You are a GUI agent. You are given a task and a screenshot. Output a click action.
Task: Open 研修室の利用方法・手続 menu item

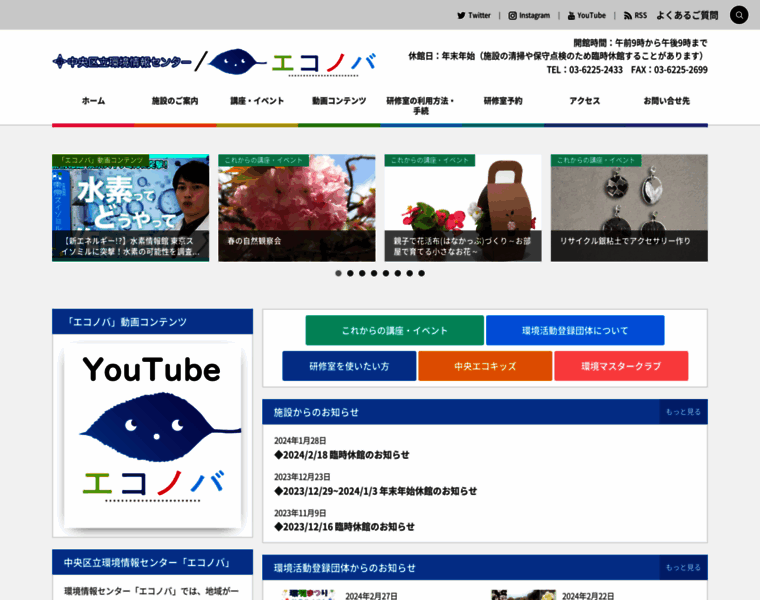[x=421, y=106]
